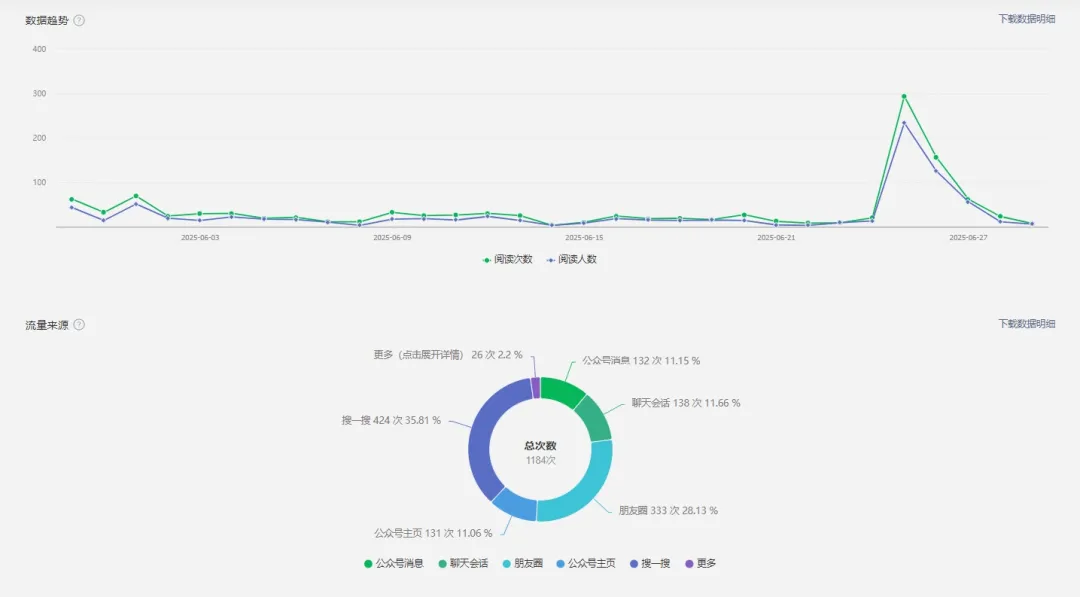Click the top 下载数据明细 link
Screen dimensions: 1080x597
1024,18
